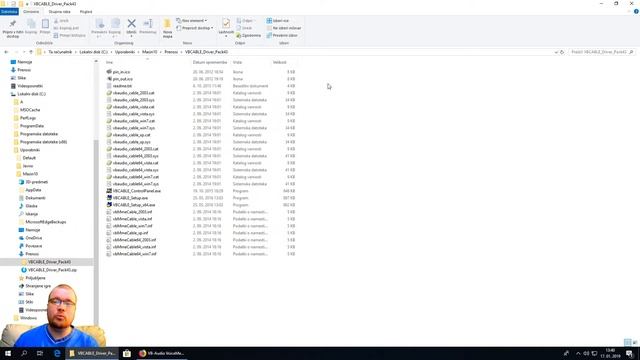
Task: Sort by the Vrsta column header
Action: 237,62
